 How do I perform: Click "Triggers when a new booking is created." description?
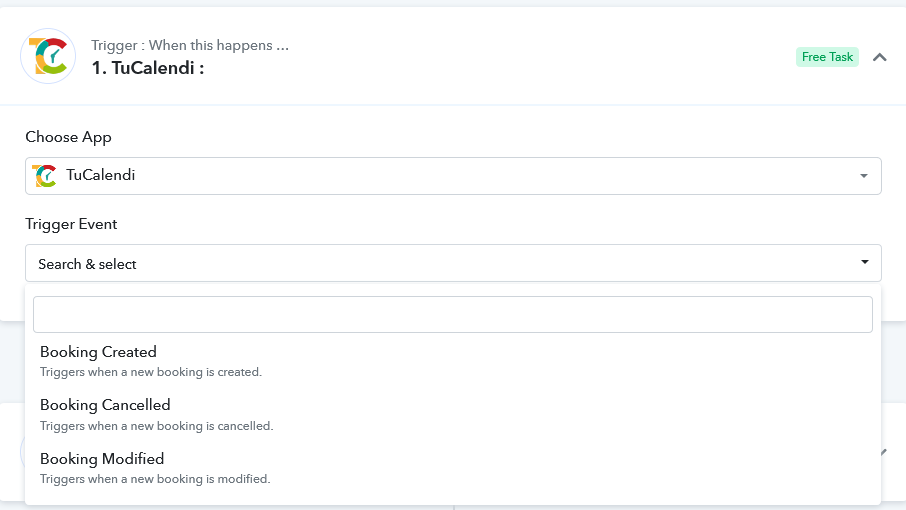tap(151, 372)
